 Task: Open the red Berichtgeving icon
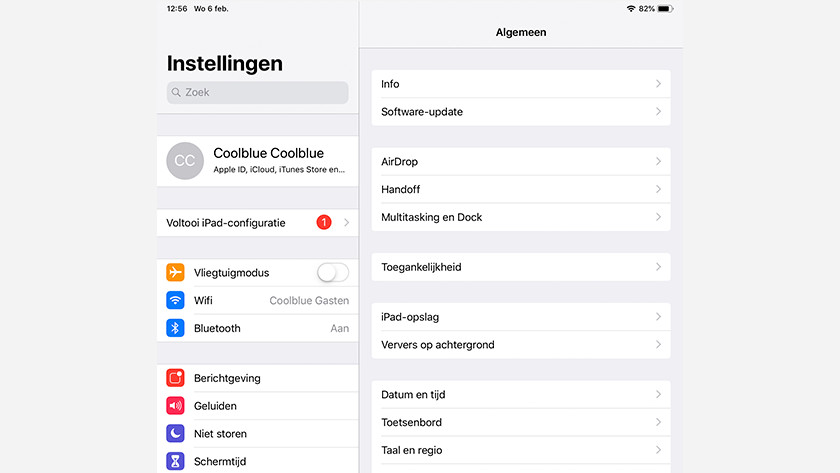(175, 378)
